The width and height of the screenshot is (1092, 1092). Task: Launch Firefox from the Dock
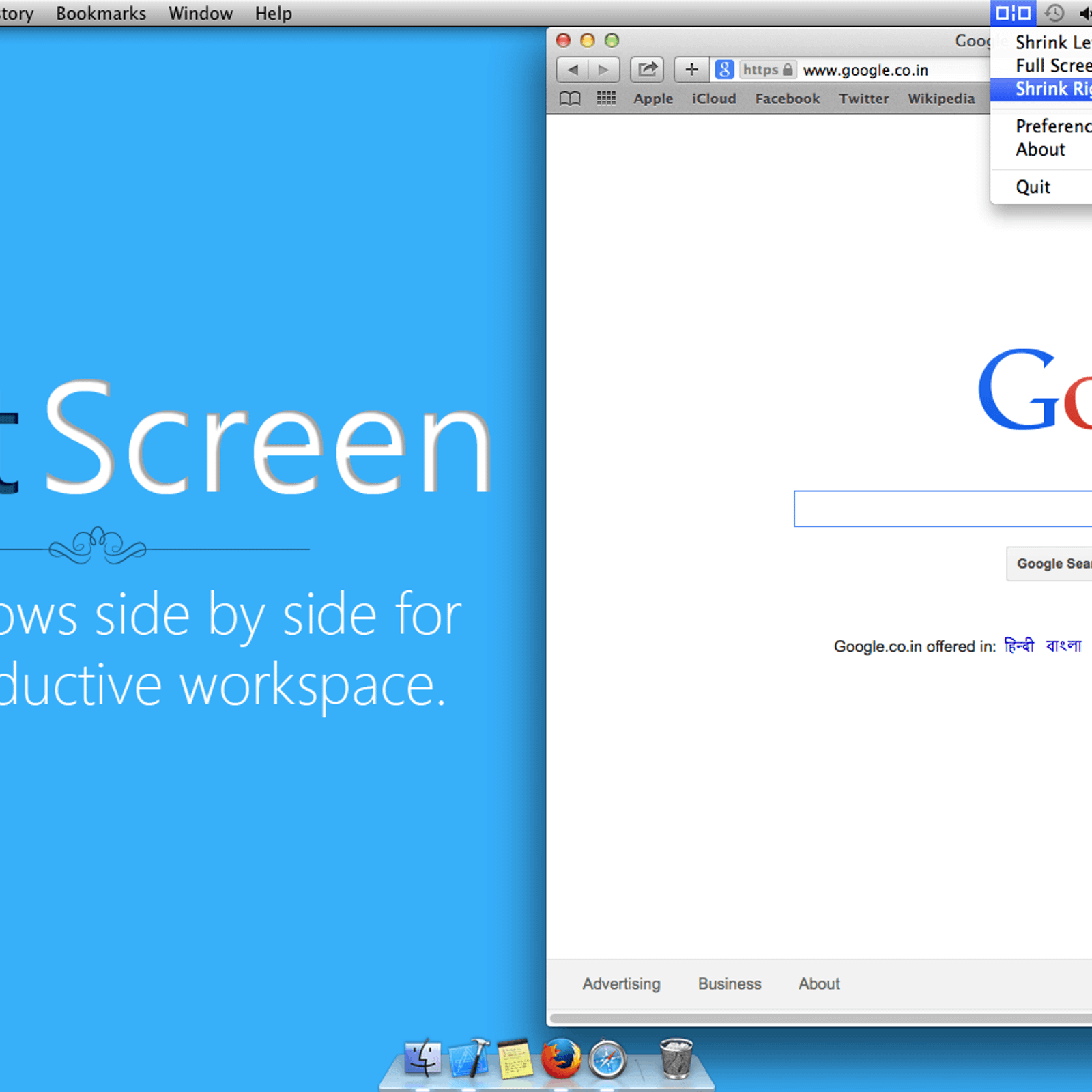pyautogui.click(x=561, y=1058)
